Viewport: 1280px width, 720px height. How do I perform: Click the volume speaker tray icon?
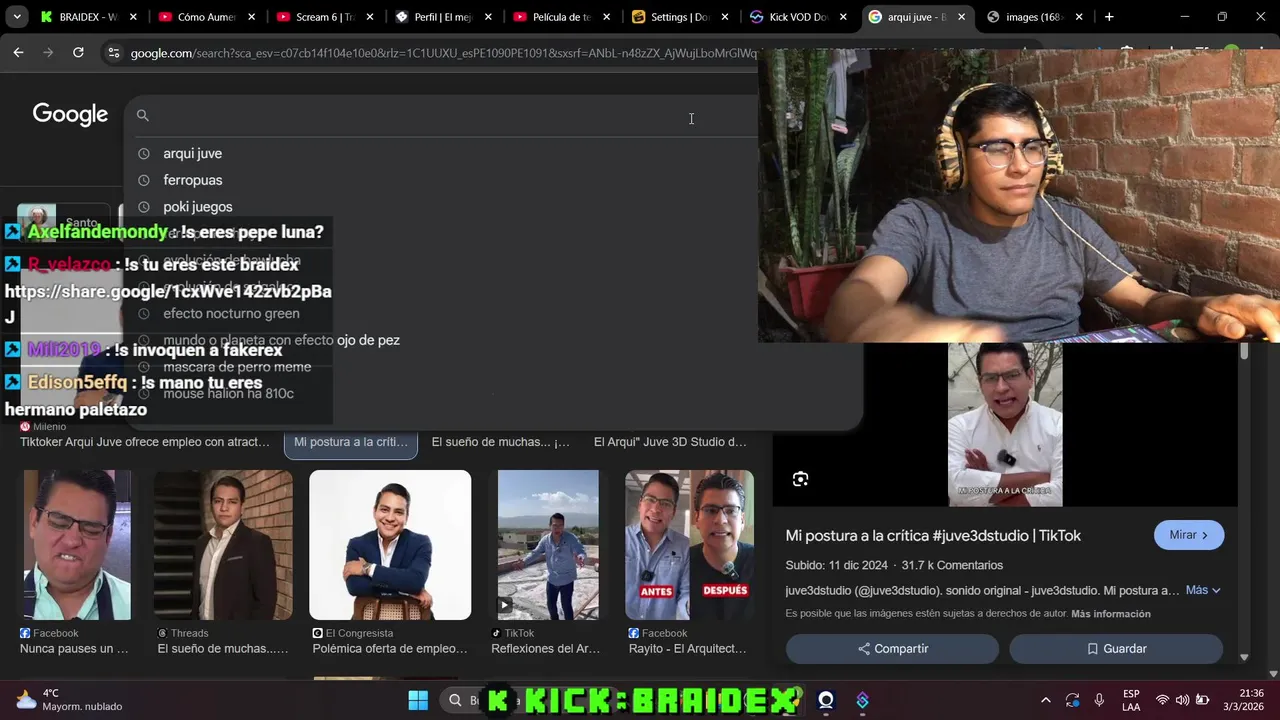1183,700
